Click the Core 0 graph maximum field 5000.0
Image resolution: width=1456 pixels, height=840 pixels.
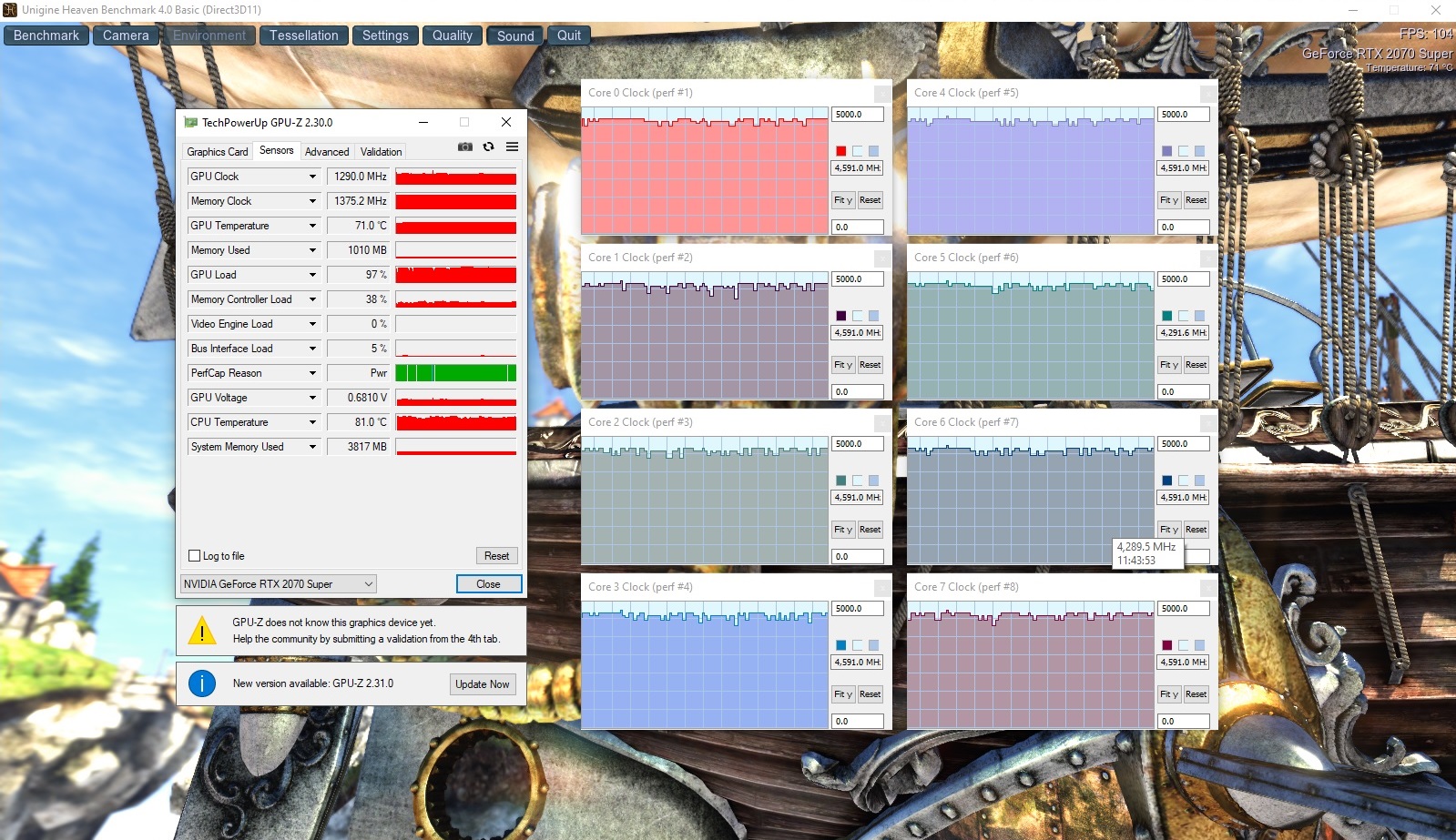tap(858, 115)
